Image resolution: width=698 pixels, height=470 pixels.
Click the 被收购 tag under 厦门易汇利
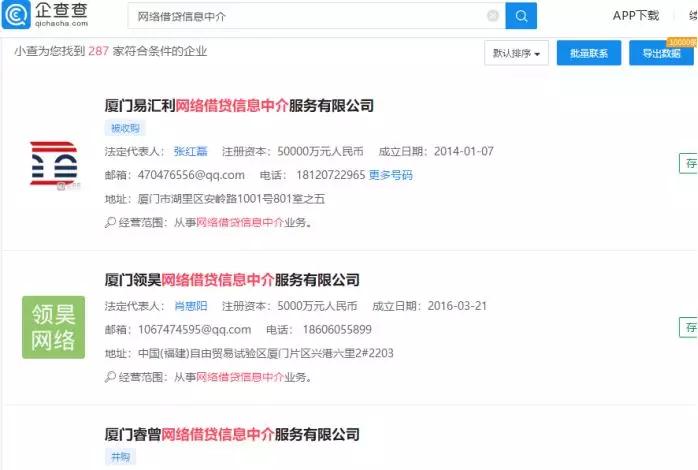point(125,129)
